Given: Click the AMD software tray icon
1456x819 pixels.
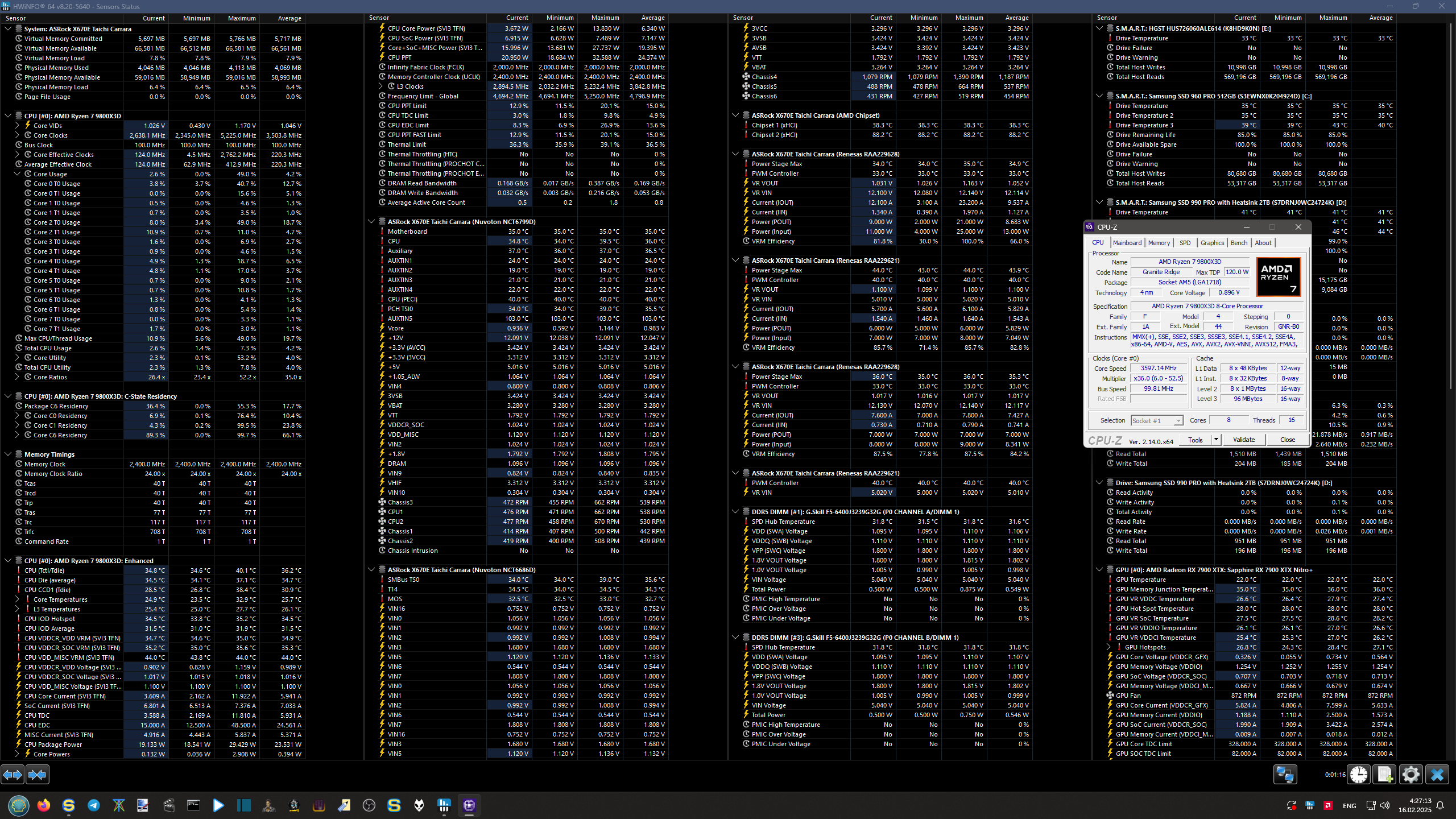Looking at the screenshot, I should (x=1328, y=805).
